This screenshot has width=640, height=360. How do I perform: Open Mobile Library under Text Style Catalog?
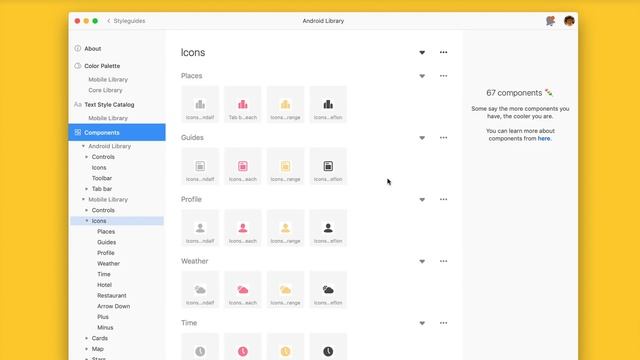[108, 118]
